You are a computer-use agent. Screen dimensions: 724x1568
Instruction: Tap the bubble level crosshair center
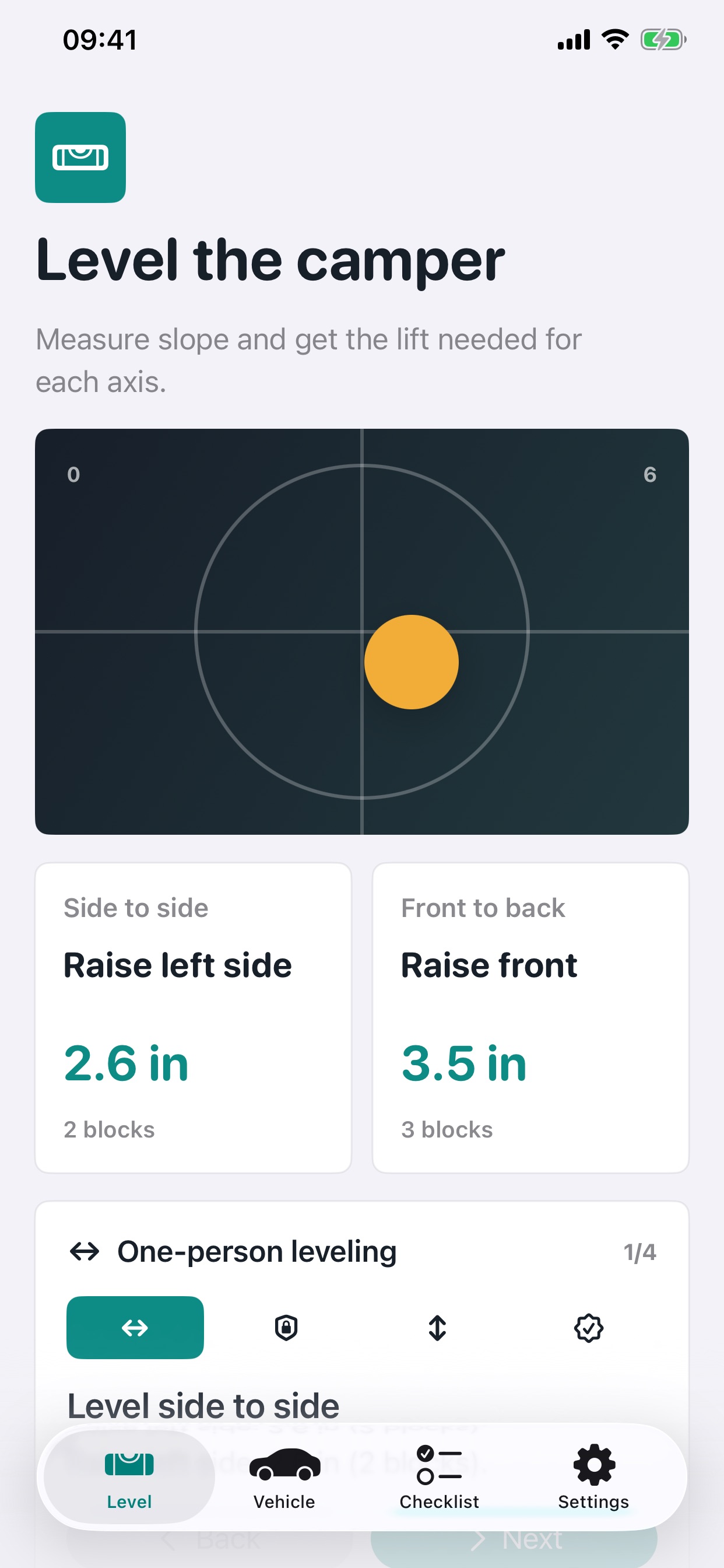point(362,632)
